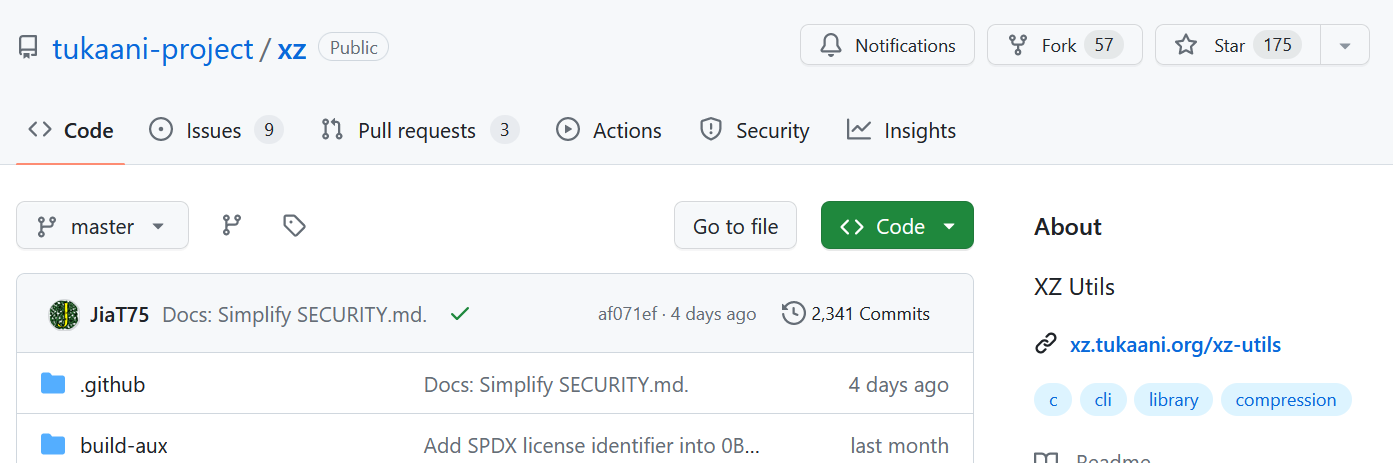Open the Actions tab
The image size is (1393, 463).
coord(609,131)
